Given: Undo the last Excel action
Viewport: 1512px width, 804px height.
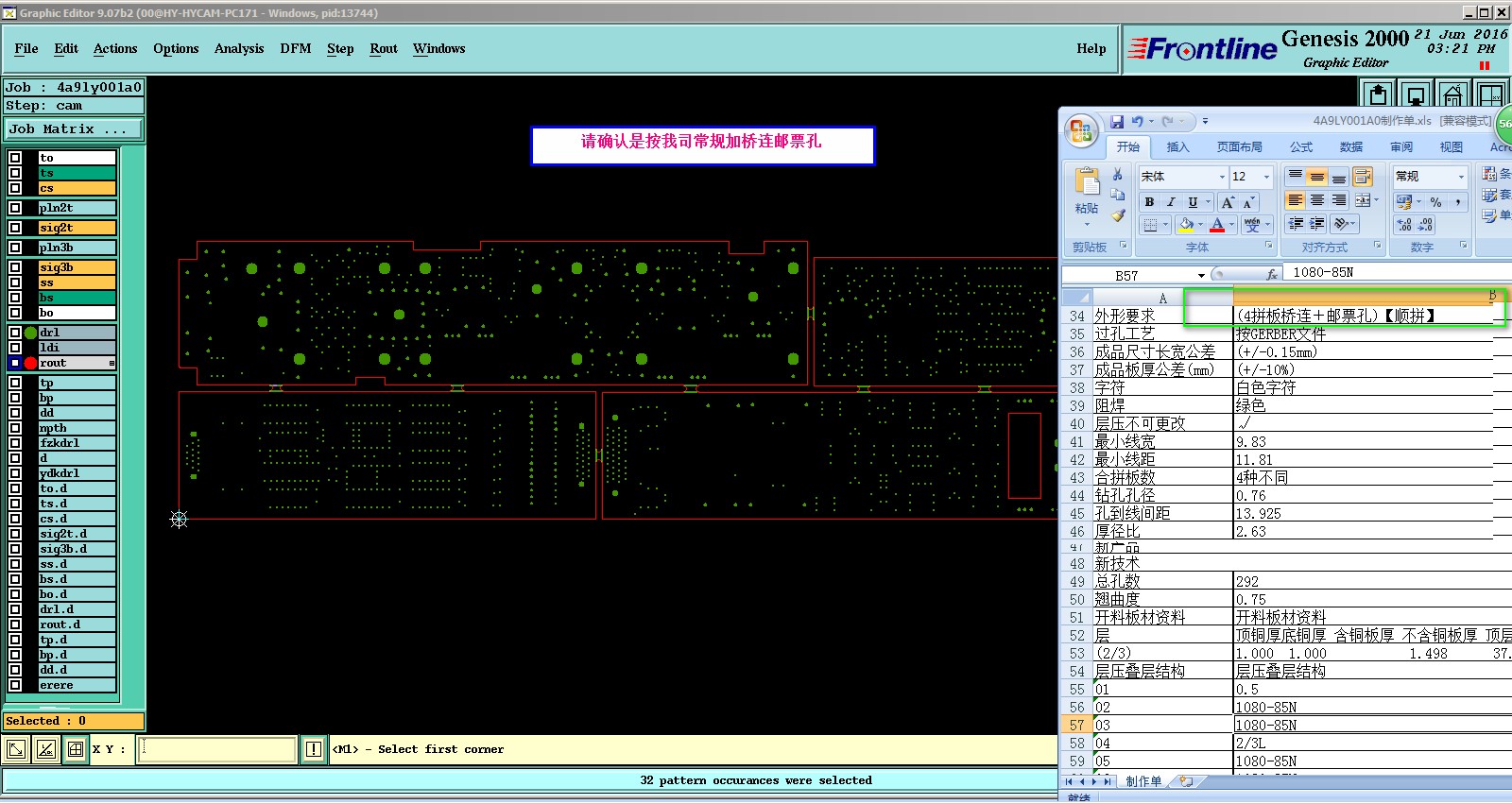Looking at the screenshot, I should point(1137,122).
